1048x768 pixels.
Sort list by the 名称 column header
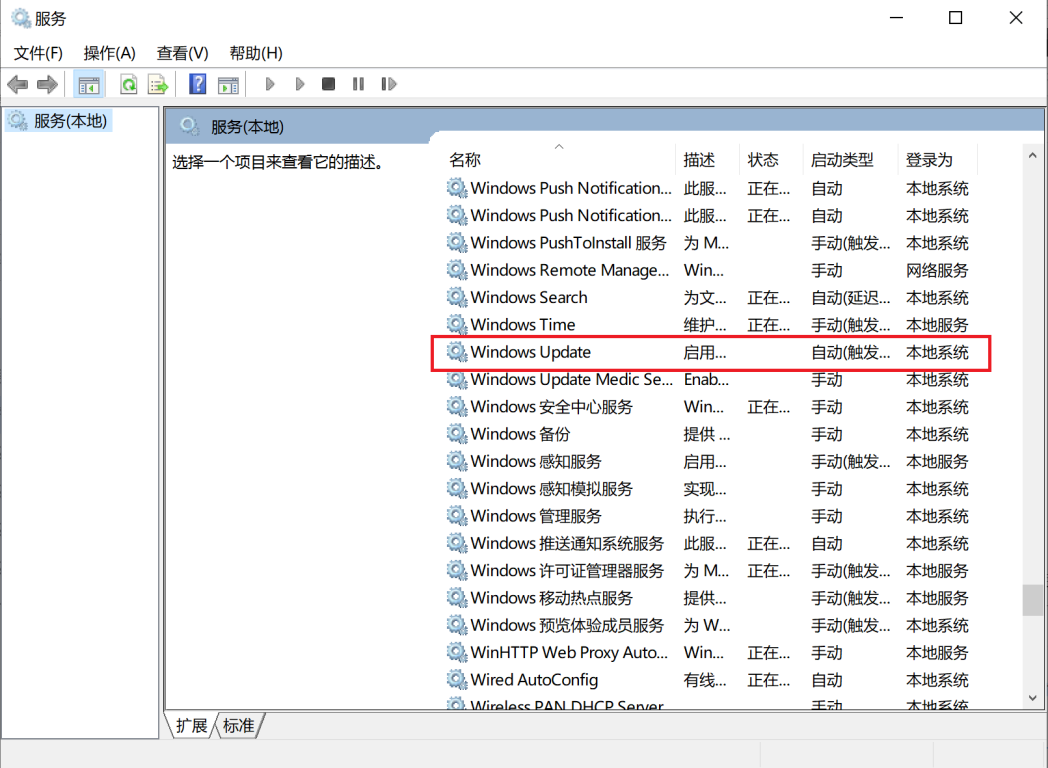pyautogui.click(x=465, y=160)
